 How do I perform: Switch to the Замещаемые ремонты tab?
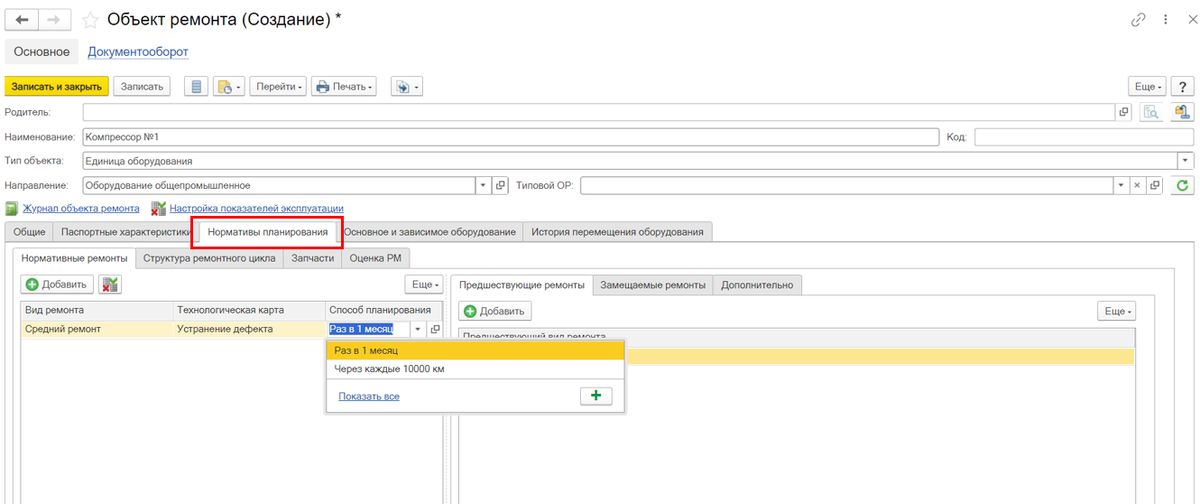point(652,285)
